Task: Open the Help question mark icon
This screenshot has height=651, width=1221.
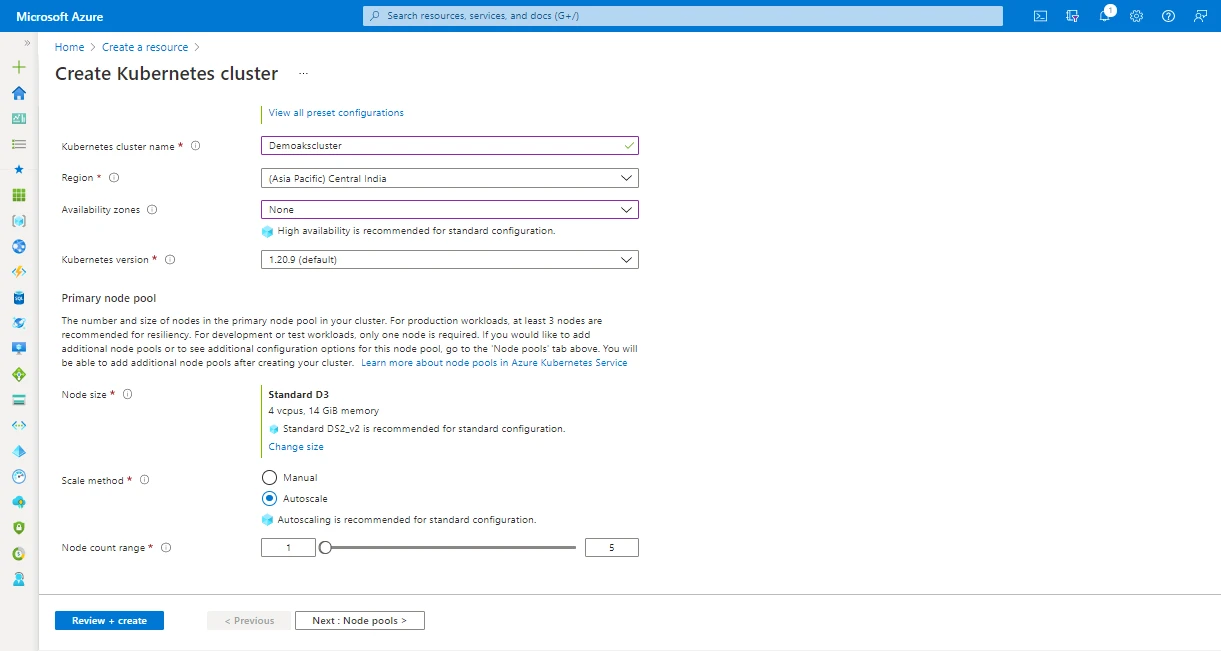Action: [1168, 16]
